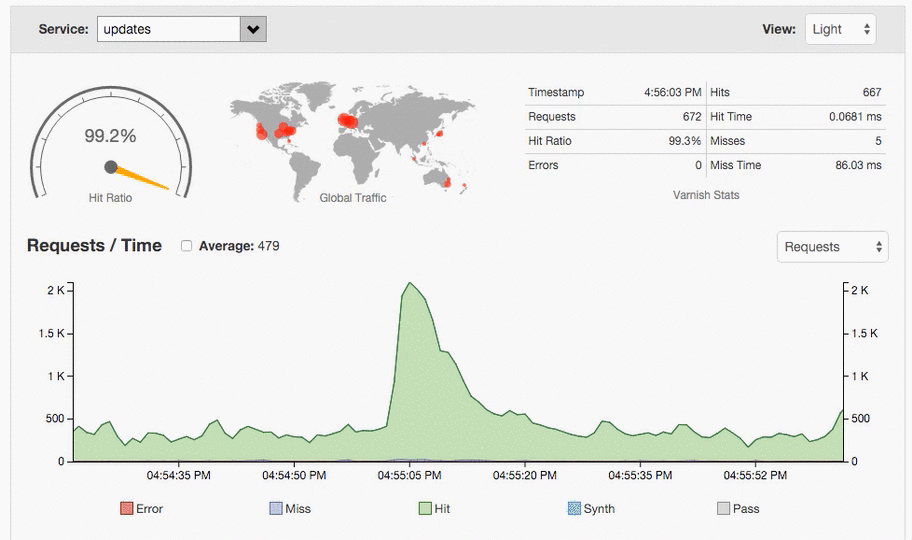
Task: Select the Timestamp value 4:56:03 PM
Action: pyautogui.click(x=672, y=92)
